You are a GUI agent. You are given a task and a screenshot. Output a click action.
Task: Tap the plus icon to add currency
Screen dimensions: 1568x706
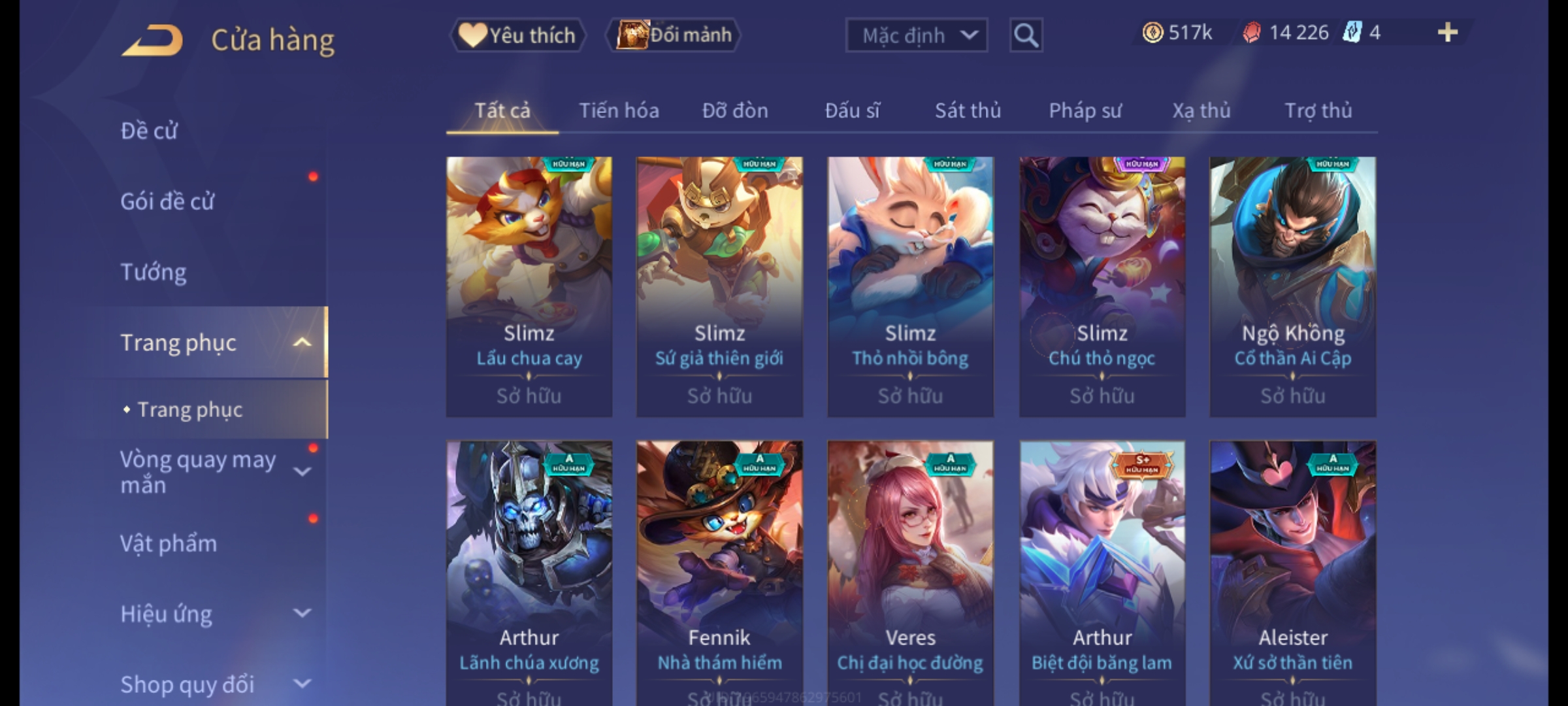click(x=1448, y=33)
